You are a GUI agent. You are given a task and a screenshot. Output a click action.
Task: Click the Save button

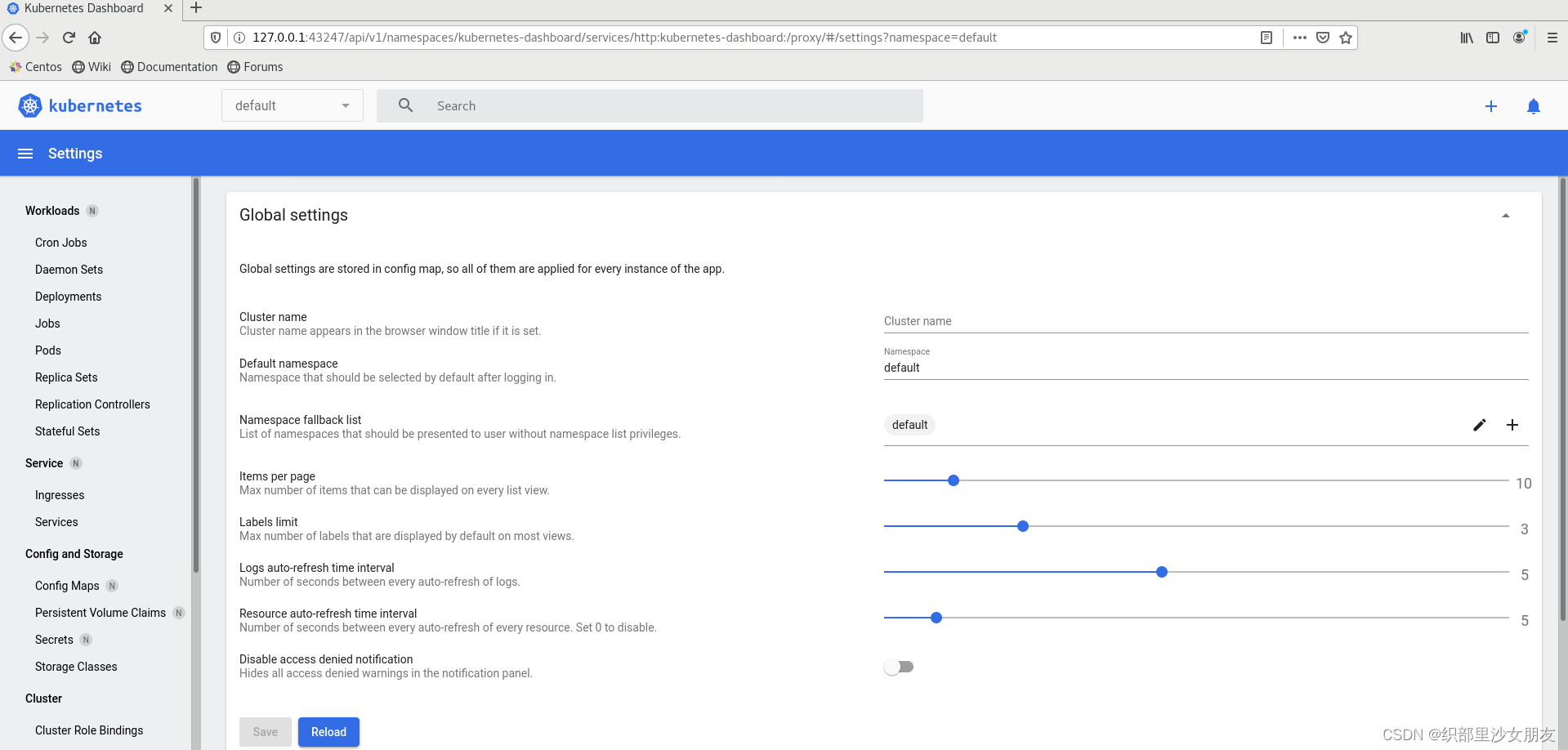[266, 732]
